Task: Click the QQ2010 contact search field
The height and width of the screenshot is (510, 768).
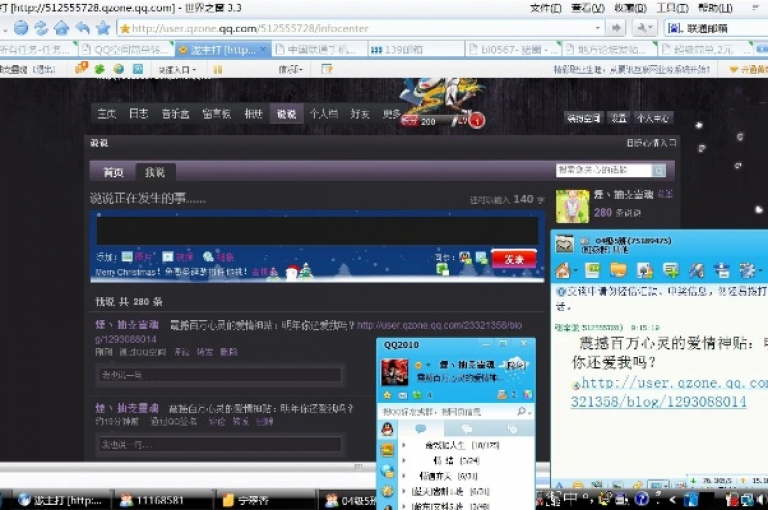Action: tap(449, 412)
